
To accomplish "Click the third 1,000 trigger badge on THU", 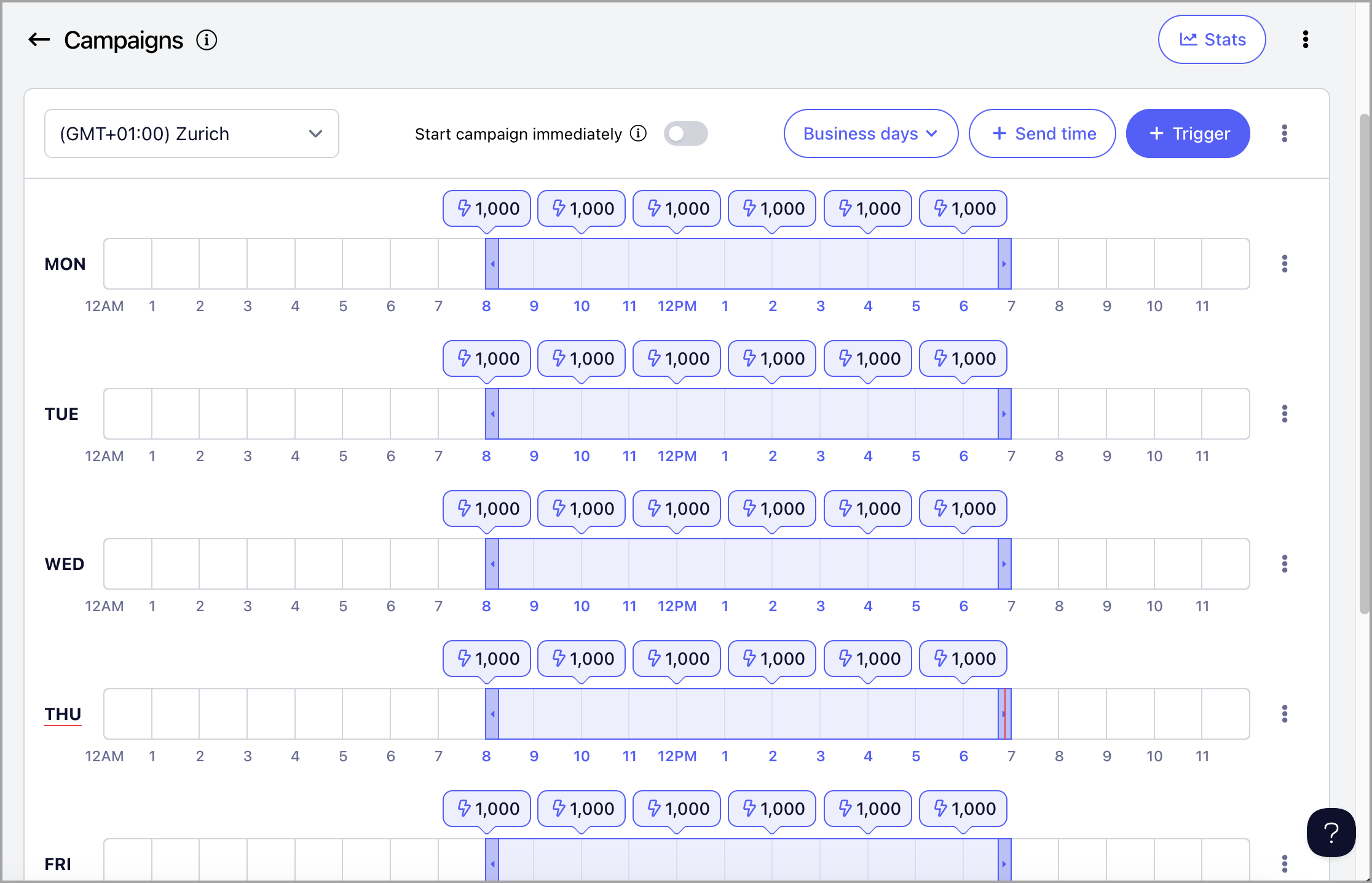I will point(677,659).
